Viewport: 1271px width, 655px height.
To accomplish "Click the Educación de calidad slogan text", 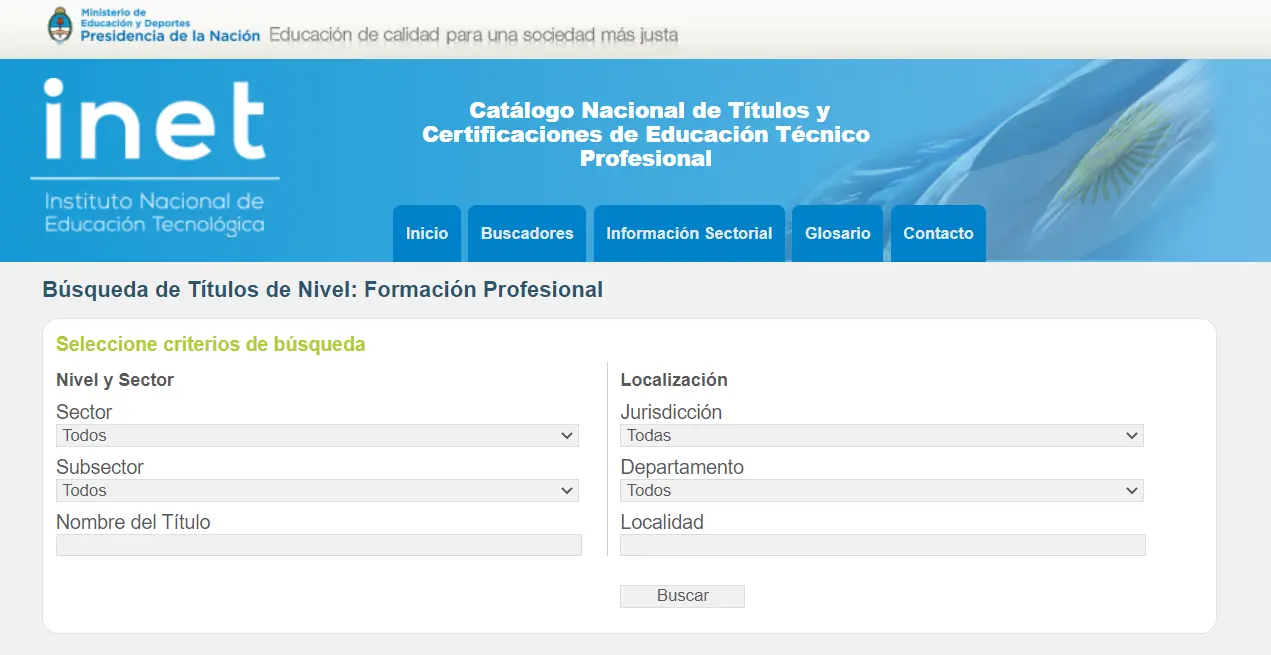I will (473, 35).
